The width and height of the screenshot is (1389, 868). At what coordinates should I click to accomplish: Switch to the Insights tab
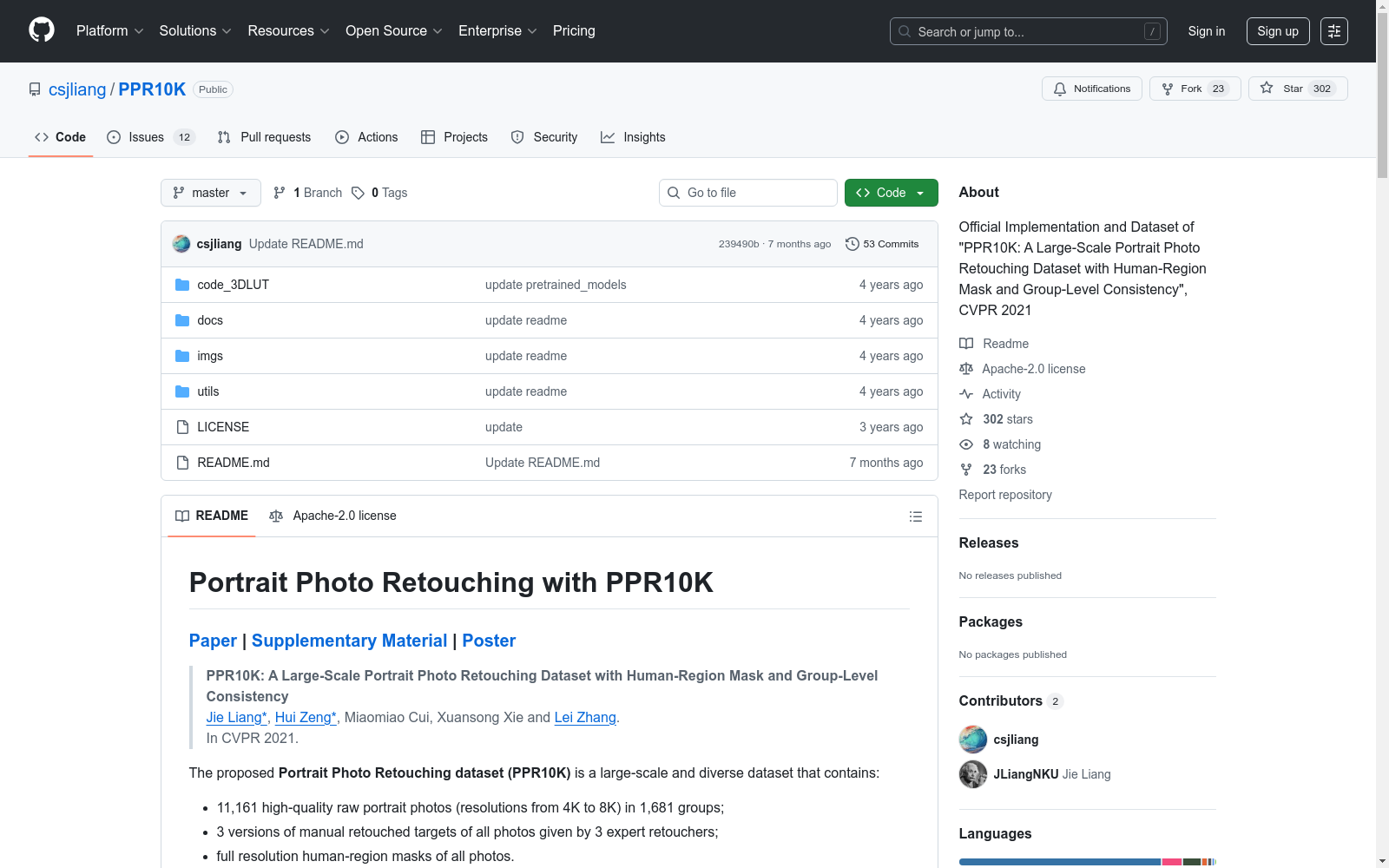coord(633,137)
